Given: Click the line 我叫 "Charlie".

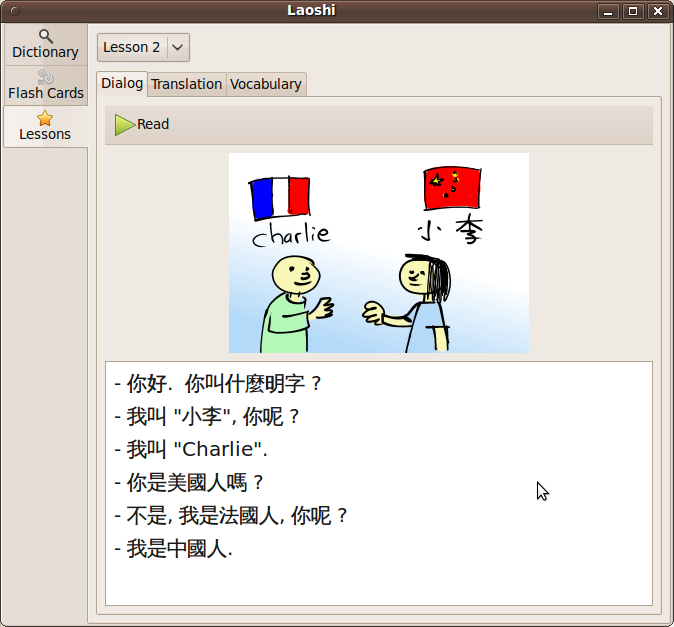Looking at the screenshot, I should coord(191,450).
